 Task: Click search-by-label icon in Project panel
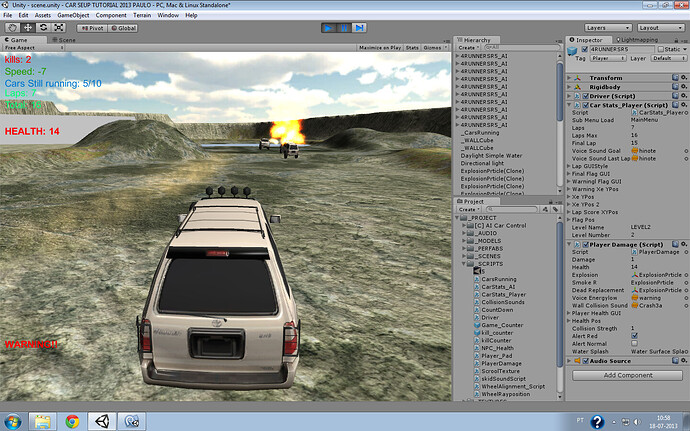point(555,210)
